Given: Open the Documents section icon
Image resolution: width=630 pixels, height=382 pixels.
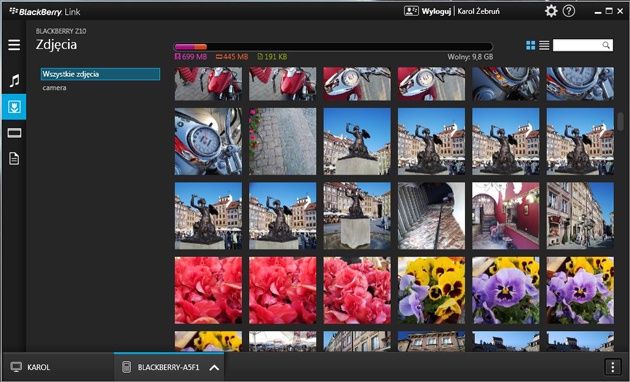Looking at the screenshot, I should 14,159.
